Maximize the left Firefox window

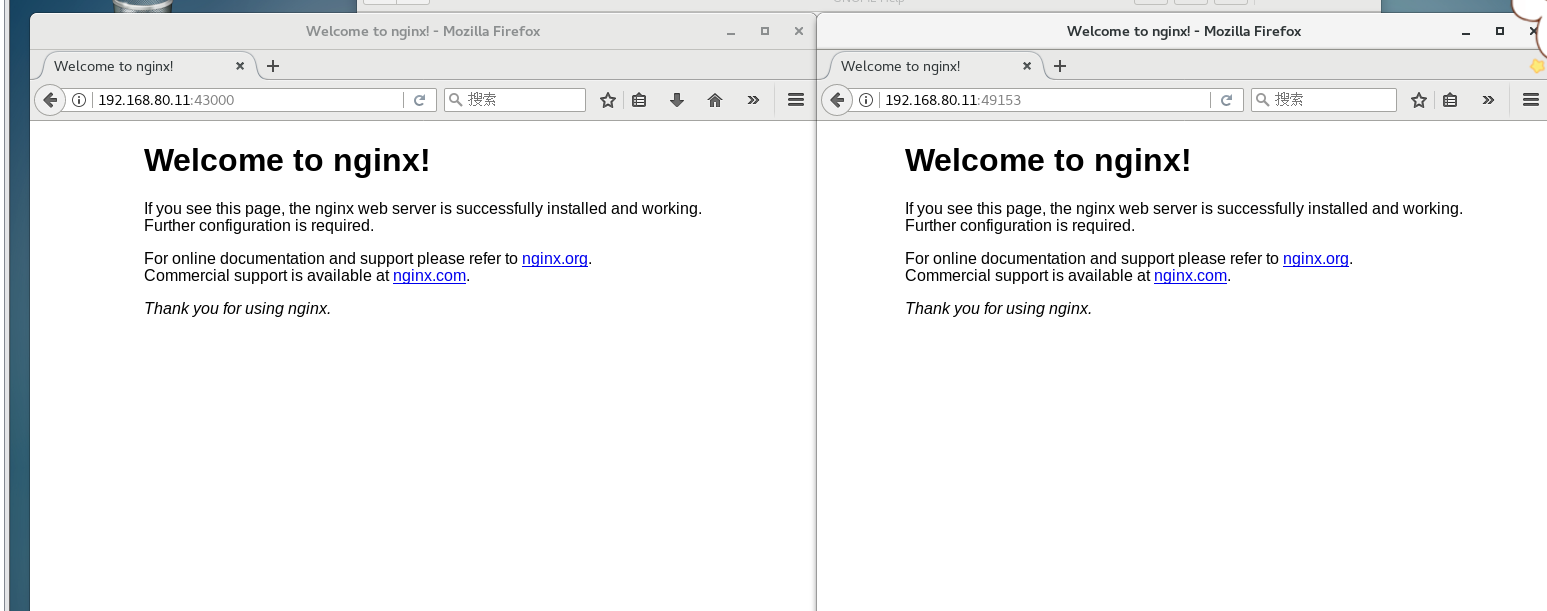[x=765, y=32]
